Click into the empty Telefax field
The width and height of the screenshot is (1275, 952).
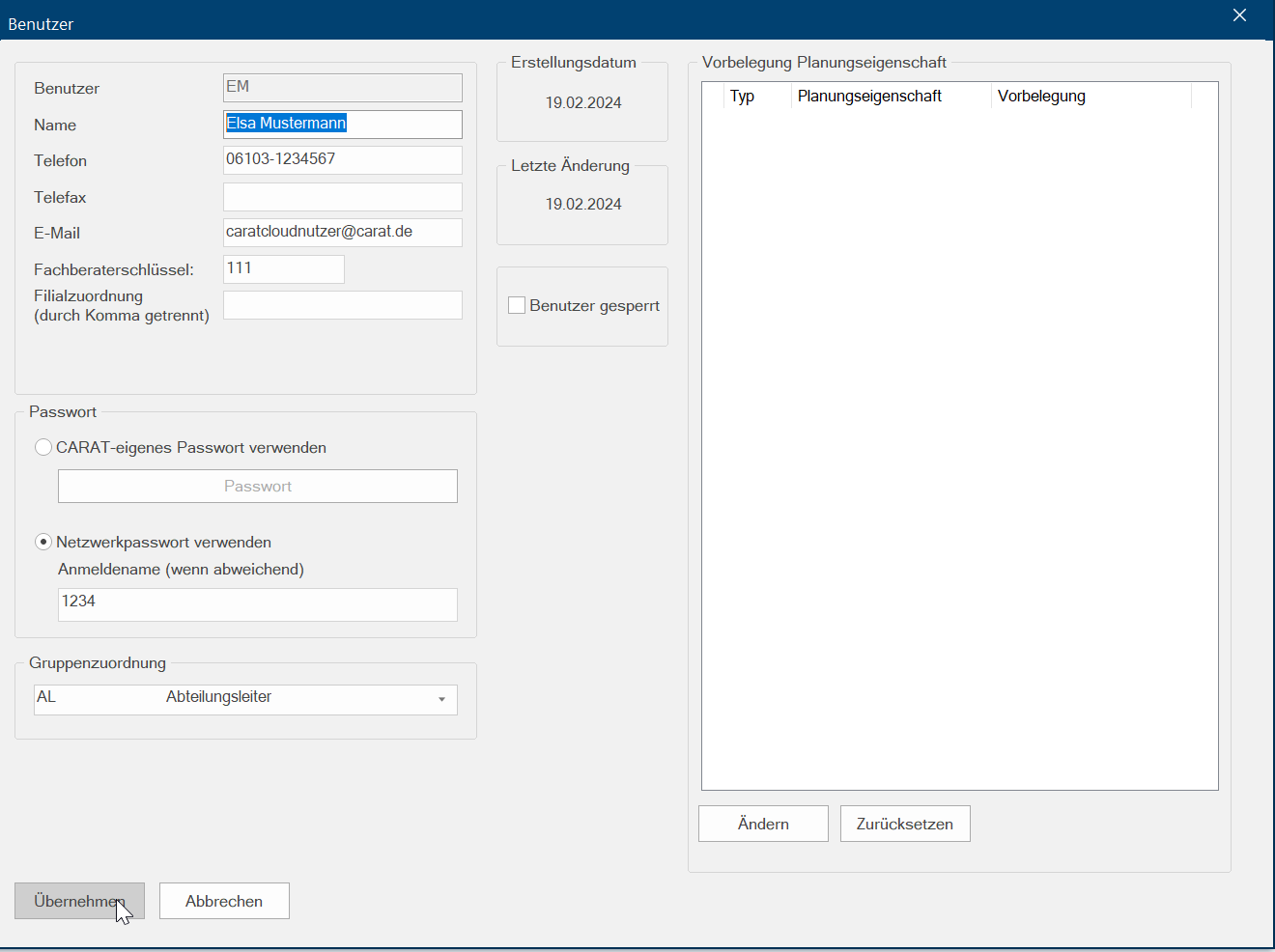point(342,197)
